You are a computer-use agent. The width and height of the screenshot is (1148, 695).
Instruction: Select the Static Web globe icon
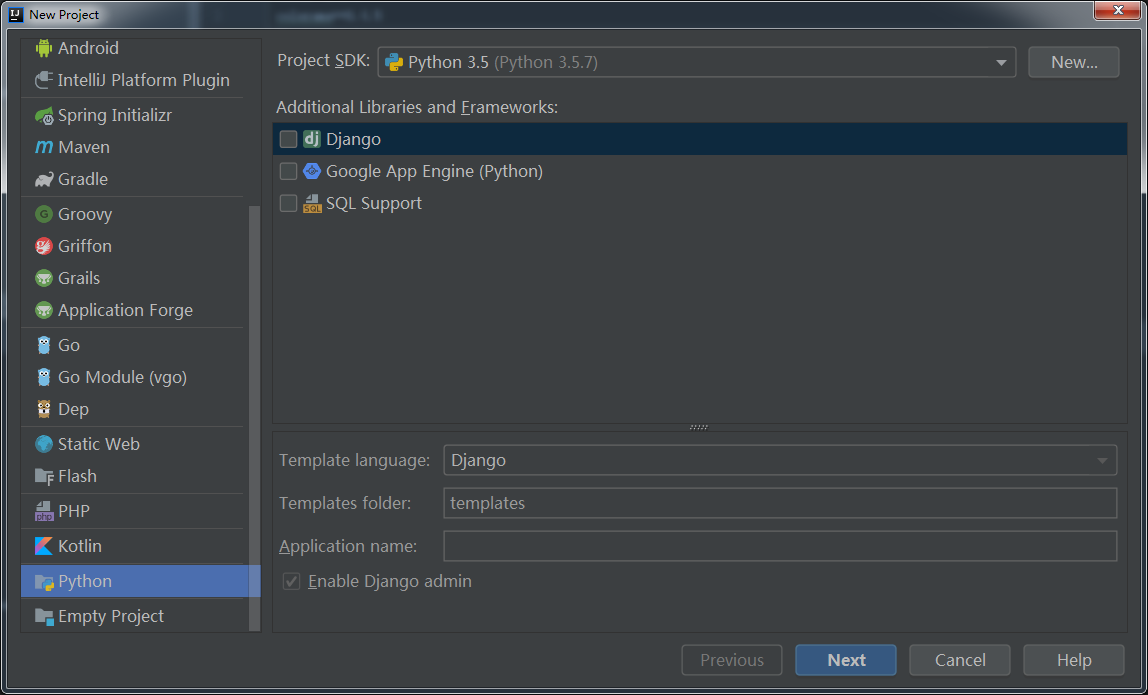click(x=44, y=445)
